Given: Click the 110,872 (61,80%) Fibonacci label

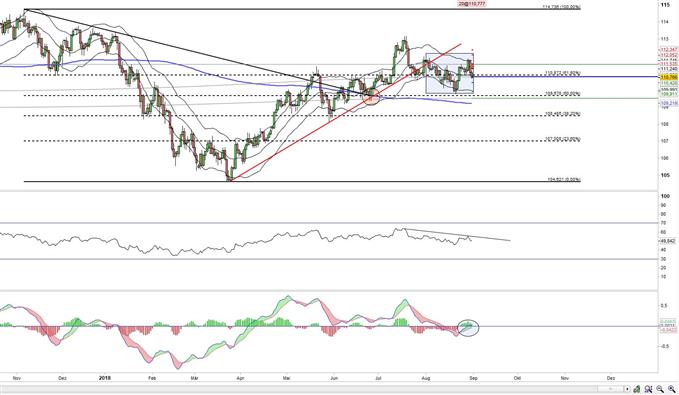Looking at the screenshot, I should [x=562, y=73].
